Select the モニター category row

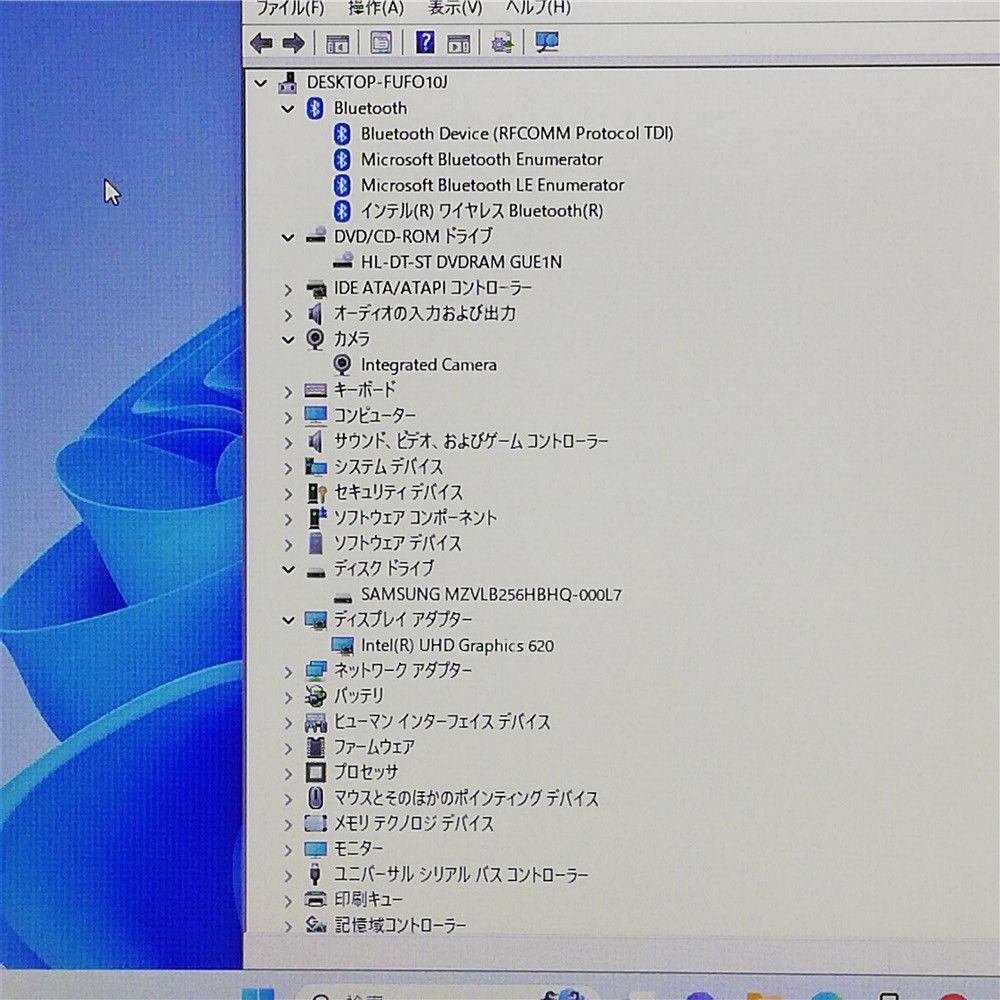coord(358,849)
